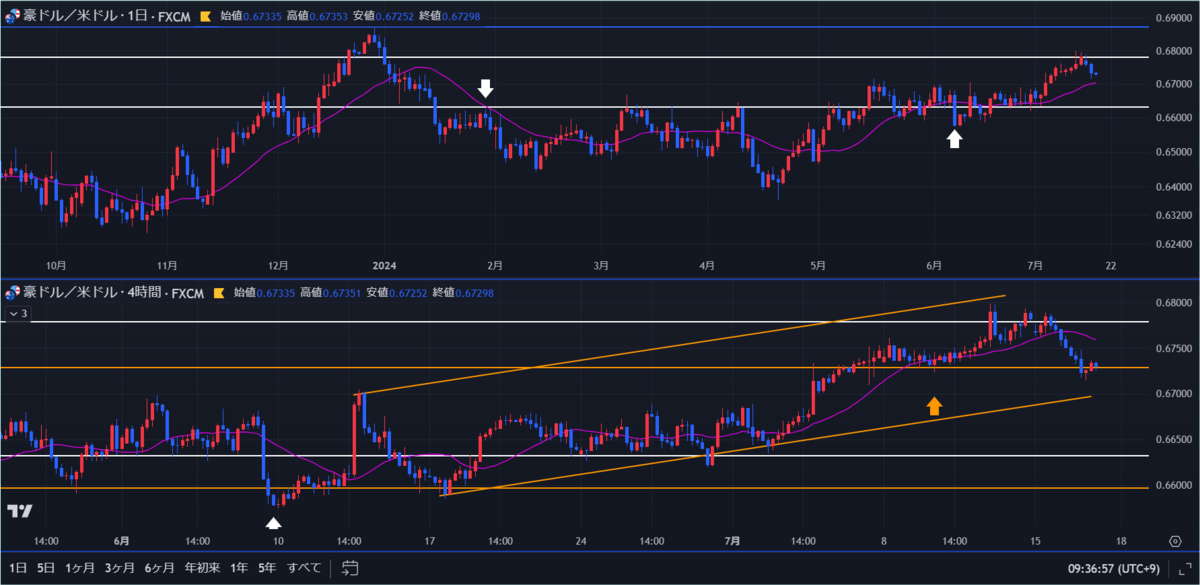
Task: Switch to the 1ヶ月 range
Action: [78, 568]
